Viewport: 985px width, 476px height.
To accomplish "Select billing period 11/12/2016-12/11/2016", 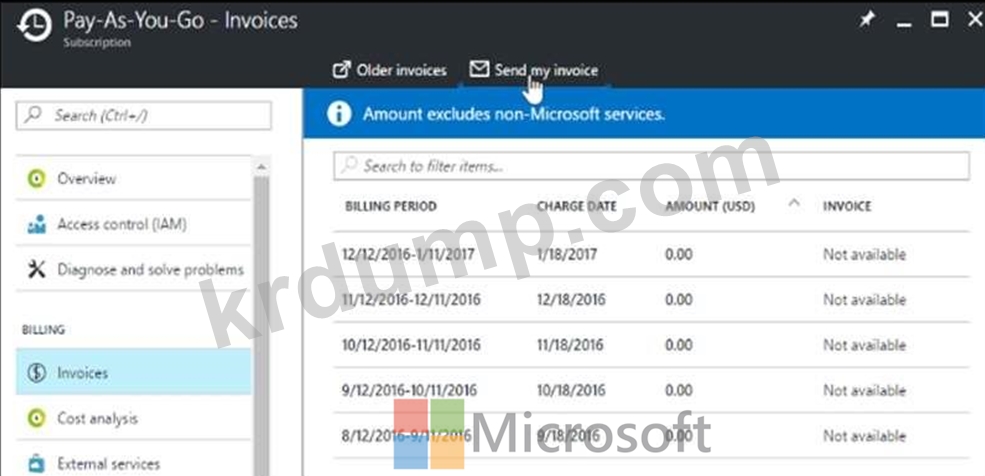I will 411,300.
